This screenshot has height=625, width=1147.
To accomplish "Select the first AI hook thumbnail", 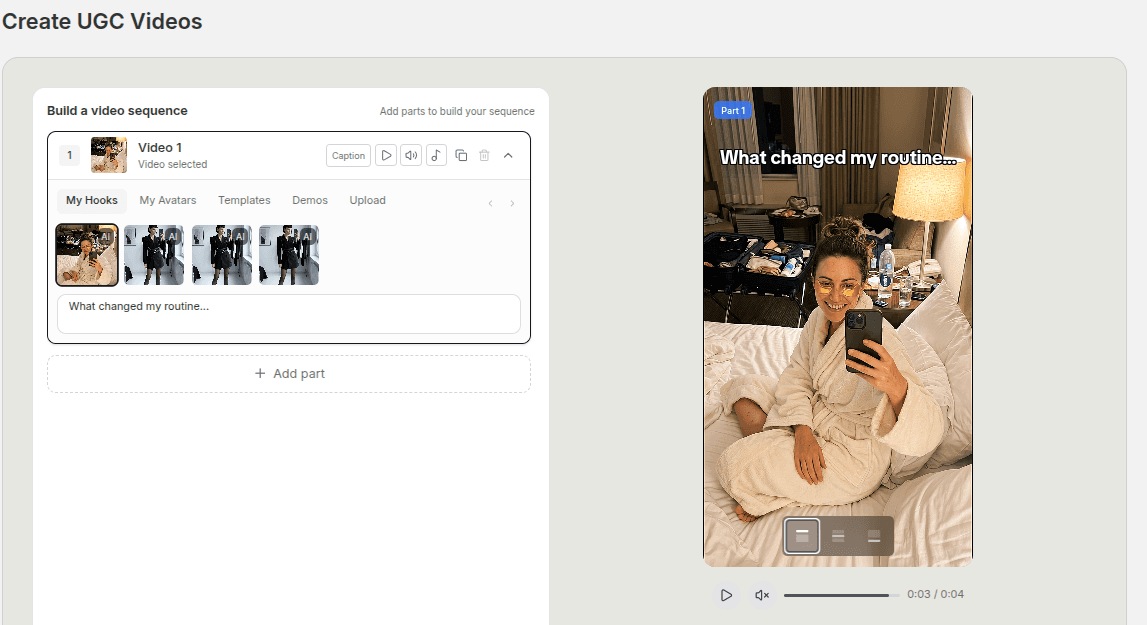I will tap(87, 254).
